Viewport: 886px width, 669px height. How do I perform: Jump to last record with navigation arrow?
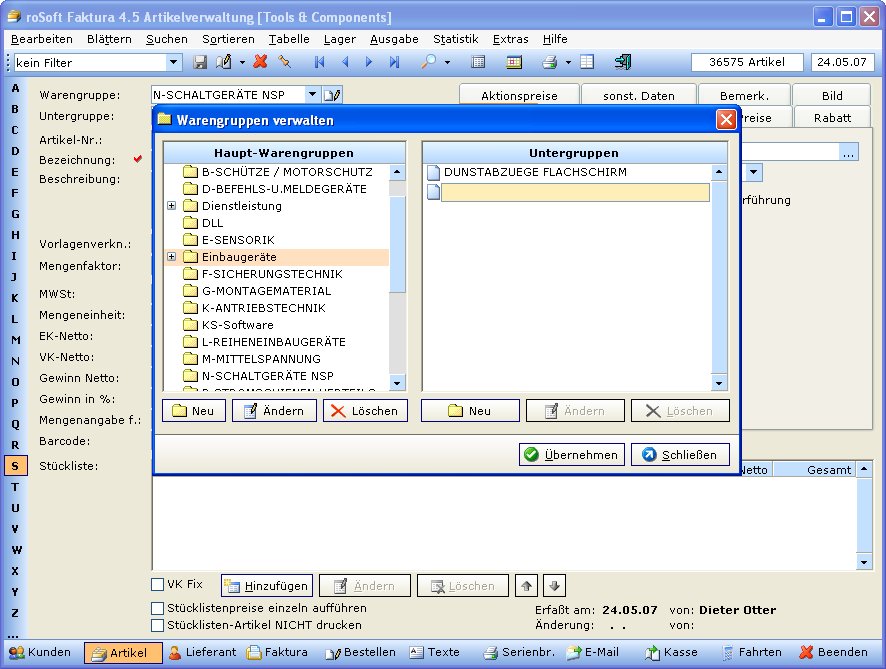coord(394,62)
